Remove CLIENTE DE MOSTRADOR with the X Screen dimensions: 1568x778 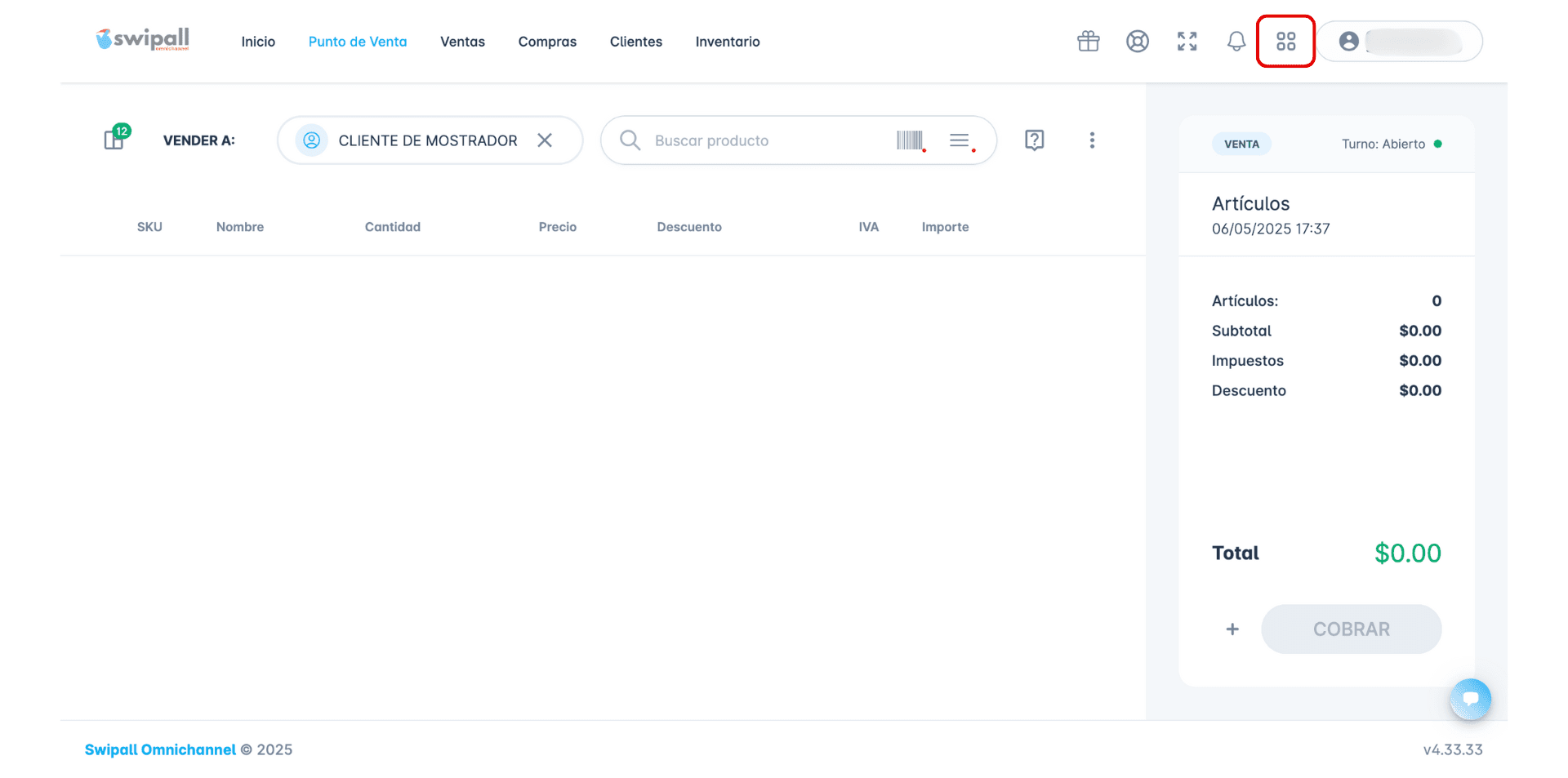[x=545, y=140]
